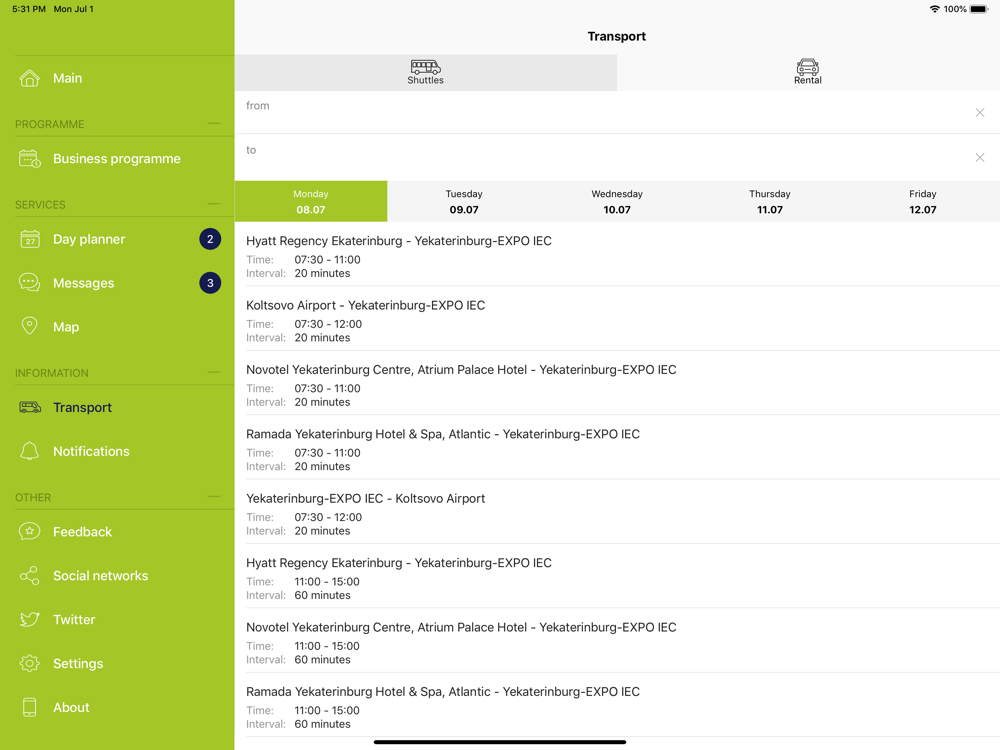Screen dimensions: 1000x750
Task: Select the Wednesday 10.07 day tab
Action: coord(617,202)
